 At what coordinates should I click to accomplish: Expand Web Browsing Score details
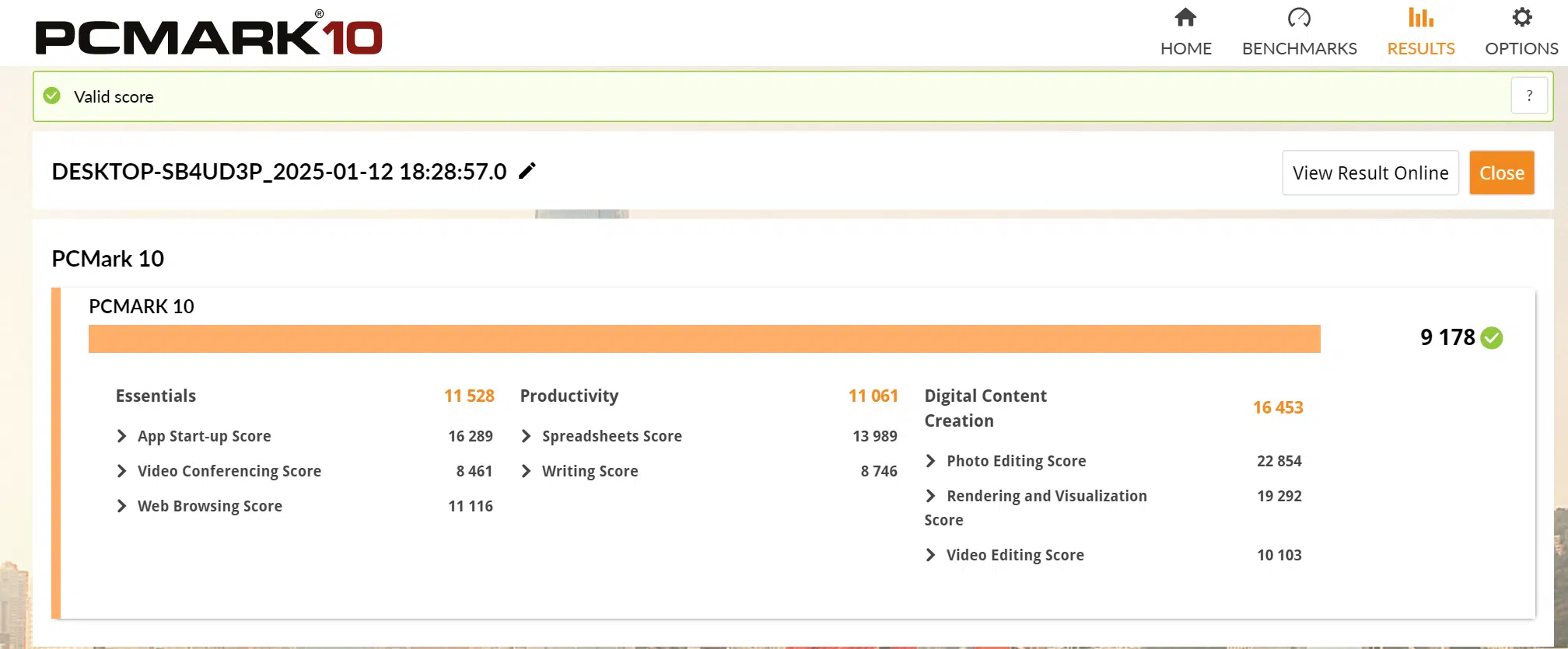pos(121,506)
